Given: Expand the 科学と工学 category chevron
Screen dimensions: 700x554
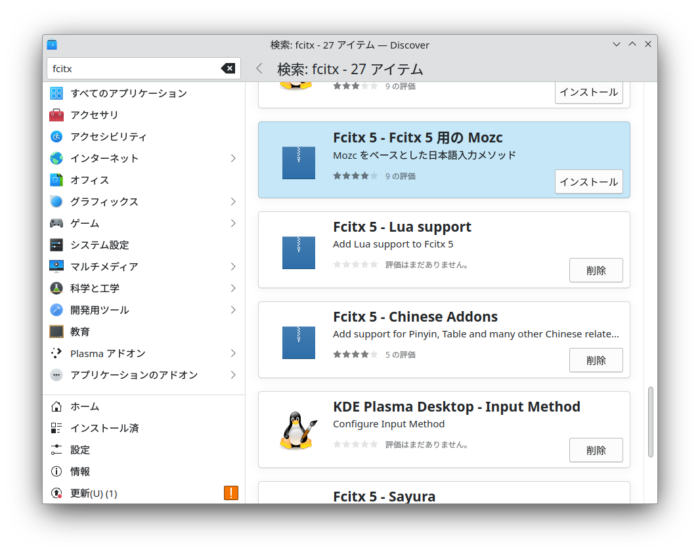Looking at the screenshot, I should click(x=233, y=288).
